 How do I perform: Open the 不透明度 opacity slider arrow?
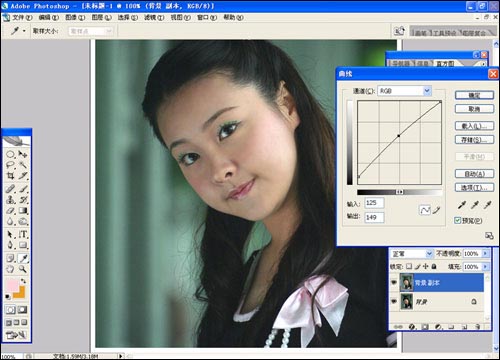coord(485,254)
